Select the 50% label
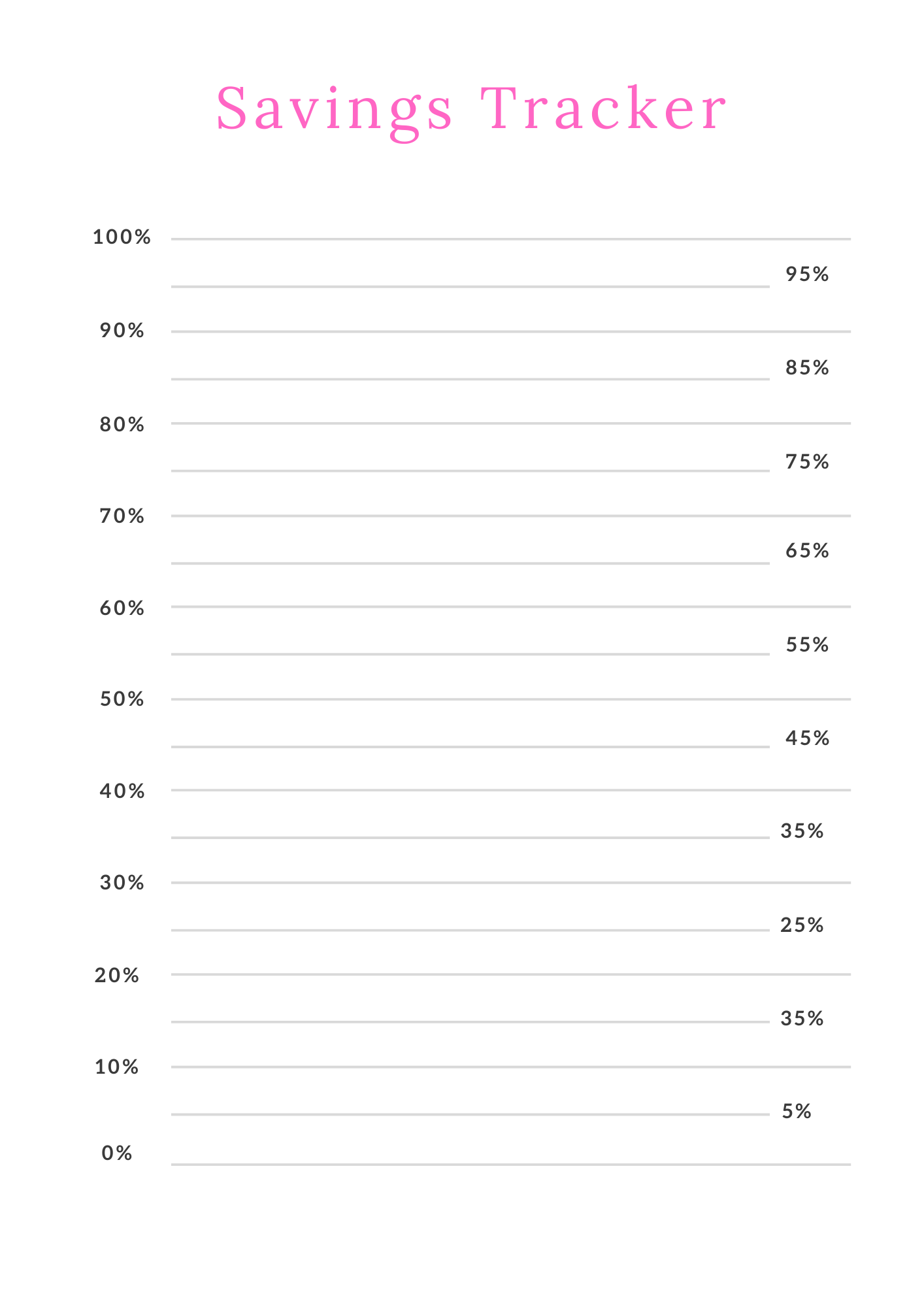This screenshot has width=924, height=1307. pos(122,699)
